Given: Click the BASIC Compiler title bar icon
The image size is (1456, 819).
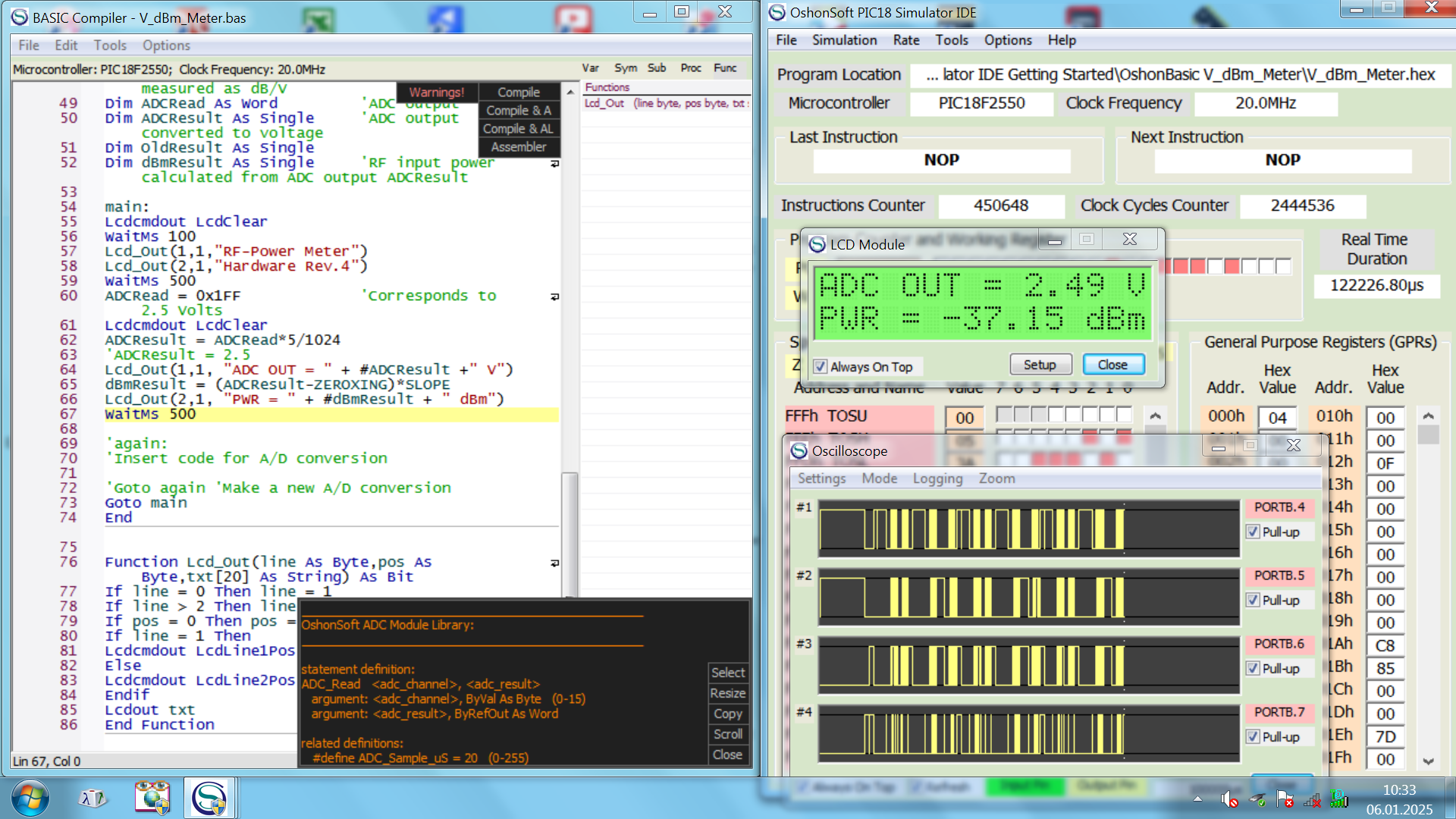Looking at the screenshot, I should 20,17.
